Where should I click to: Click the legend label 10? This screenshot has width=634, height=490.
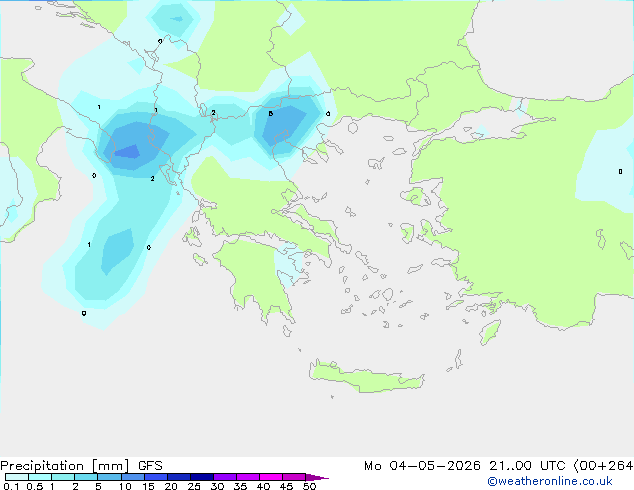click(x=125, y=486)
